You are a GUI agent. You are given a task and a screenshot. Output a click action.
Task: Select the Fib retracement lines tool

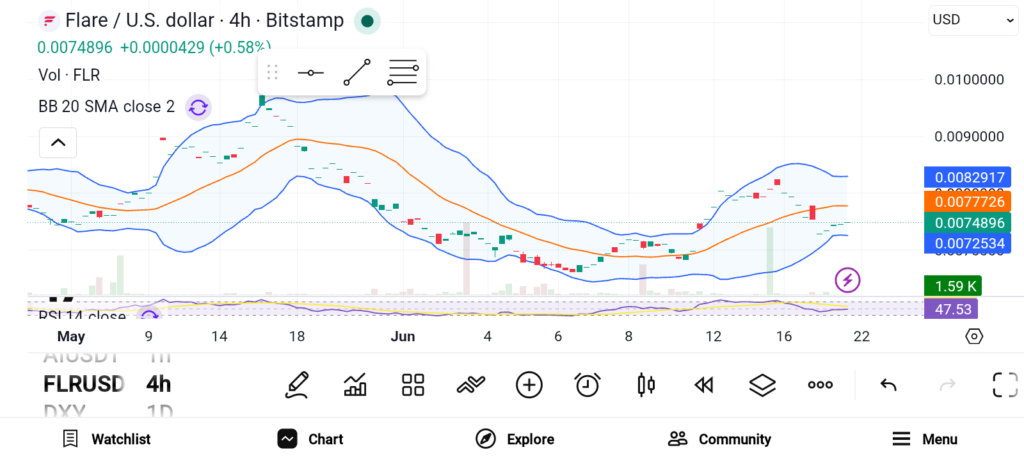coord(402,72)
